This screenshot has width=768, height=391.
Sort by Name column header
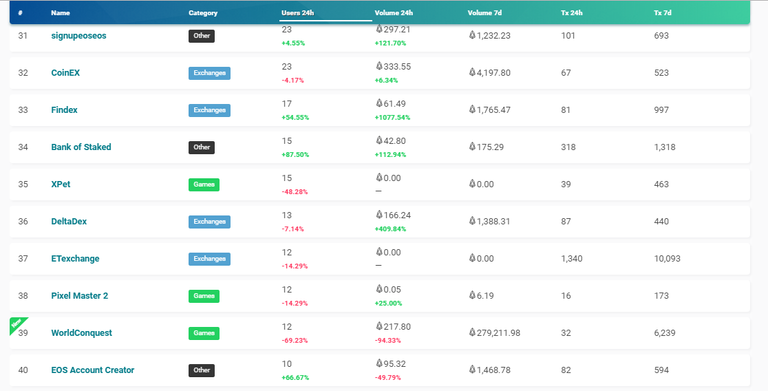pos(60,13)
